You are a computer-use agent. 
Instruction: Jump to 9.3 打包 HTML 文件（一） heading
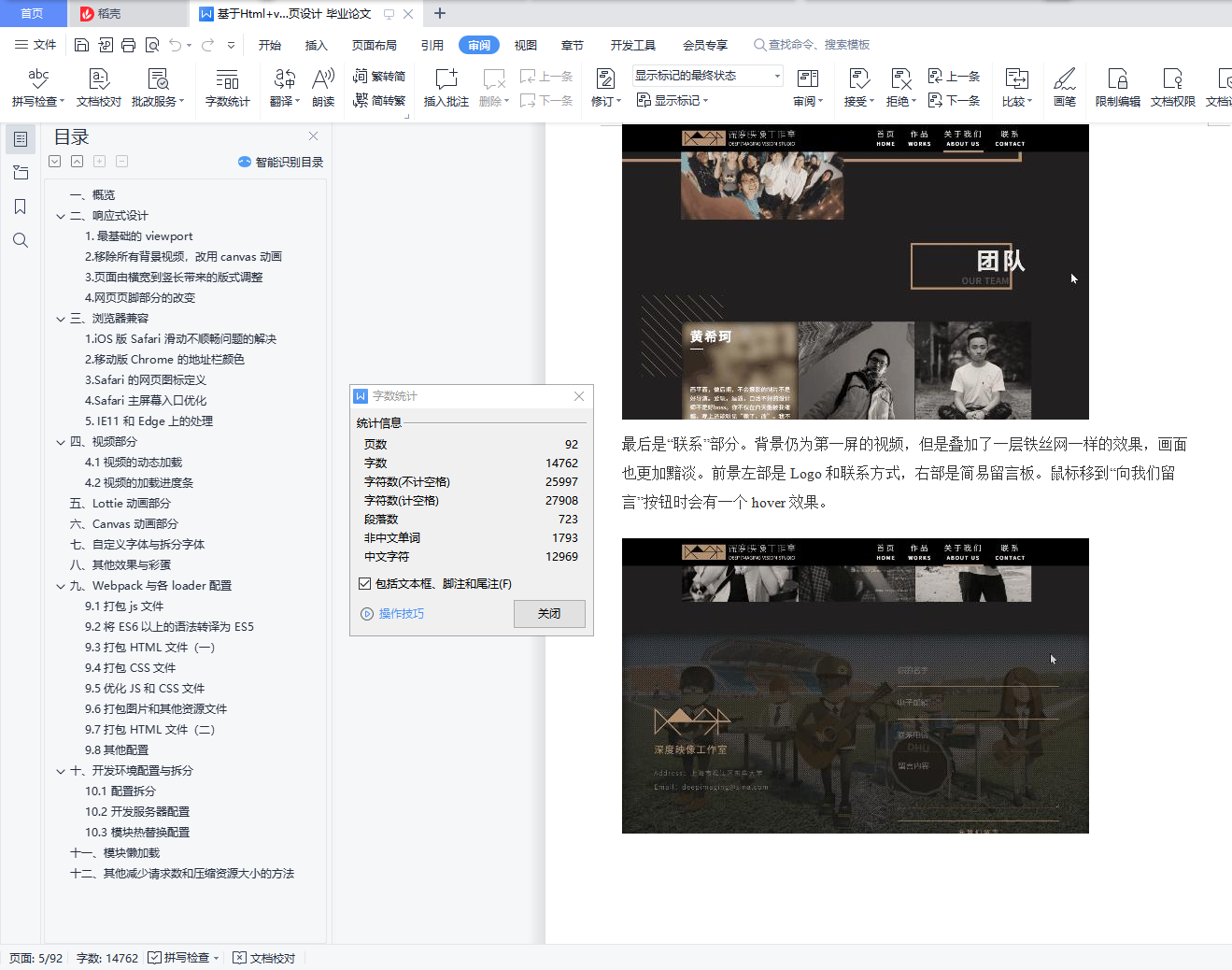point(149,648)
